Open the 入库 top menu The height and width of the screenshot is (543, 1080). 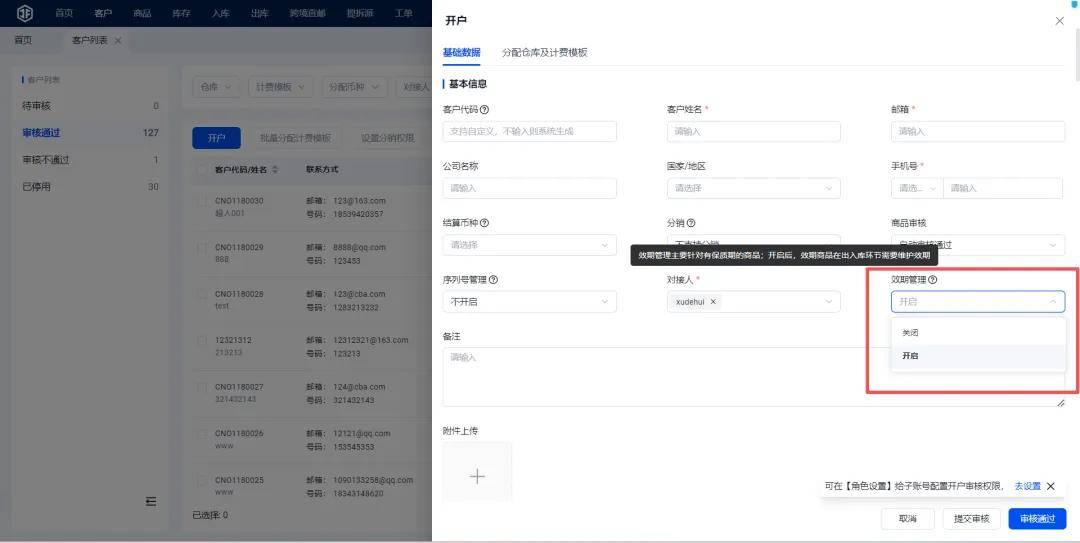pos(220,13)
